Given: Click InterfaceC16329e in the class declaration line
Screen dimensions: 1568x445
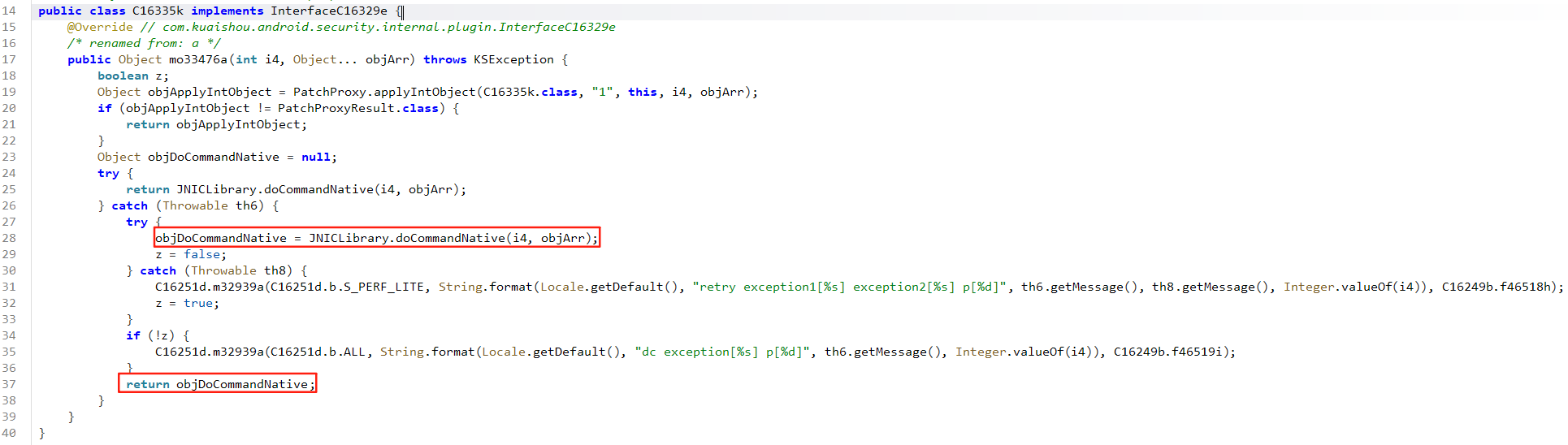Looking at the screenshot, I should tap(329, 11).
